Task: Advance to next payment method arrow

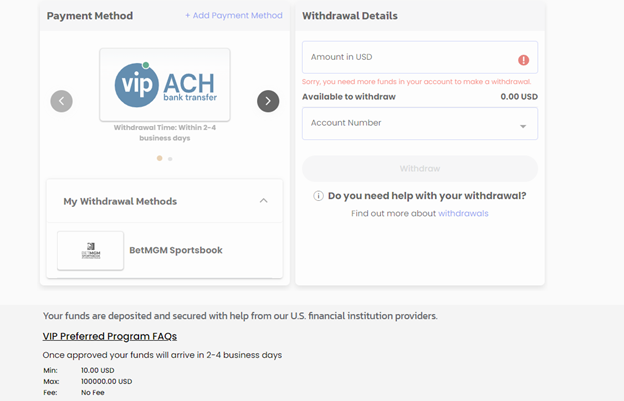Action: (268, 101)
